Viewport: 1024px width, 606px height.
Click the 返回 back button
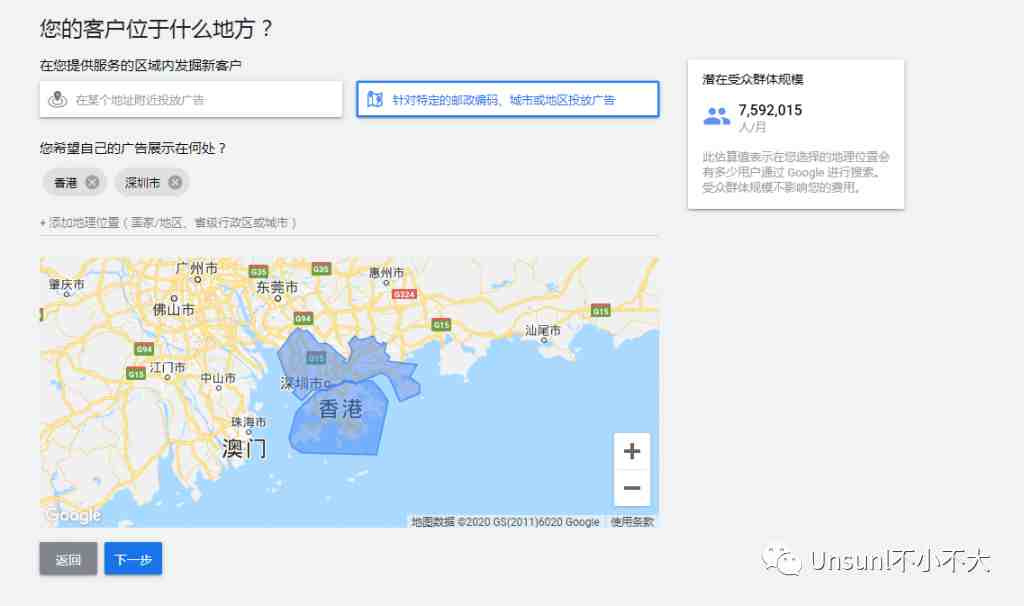[x=68, y=559]
